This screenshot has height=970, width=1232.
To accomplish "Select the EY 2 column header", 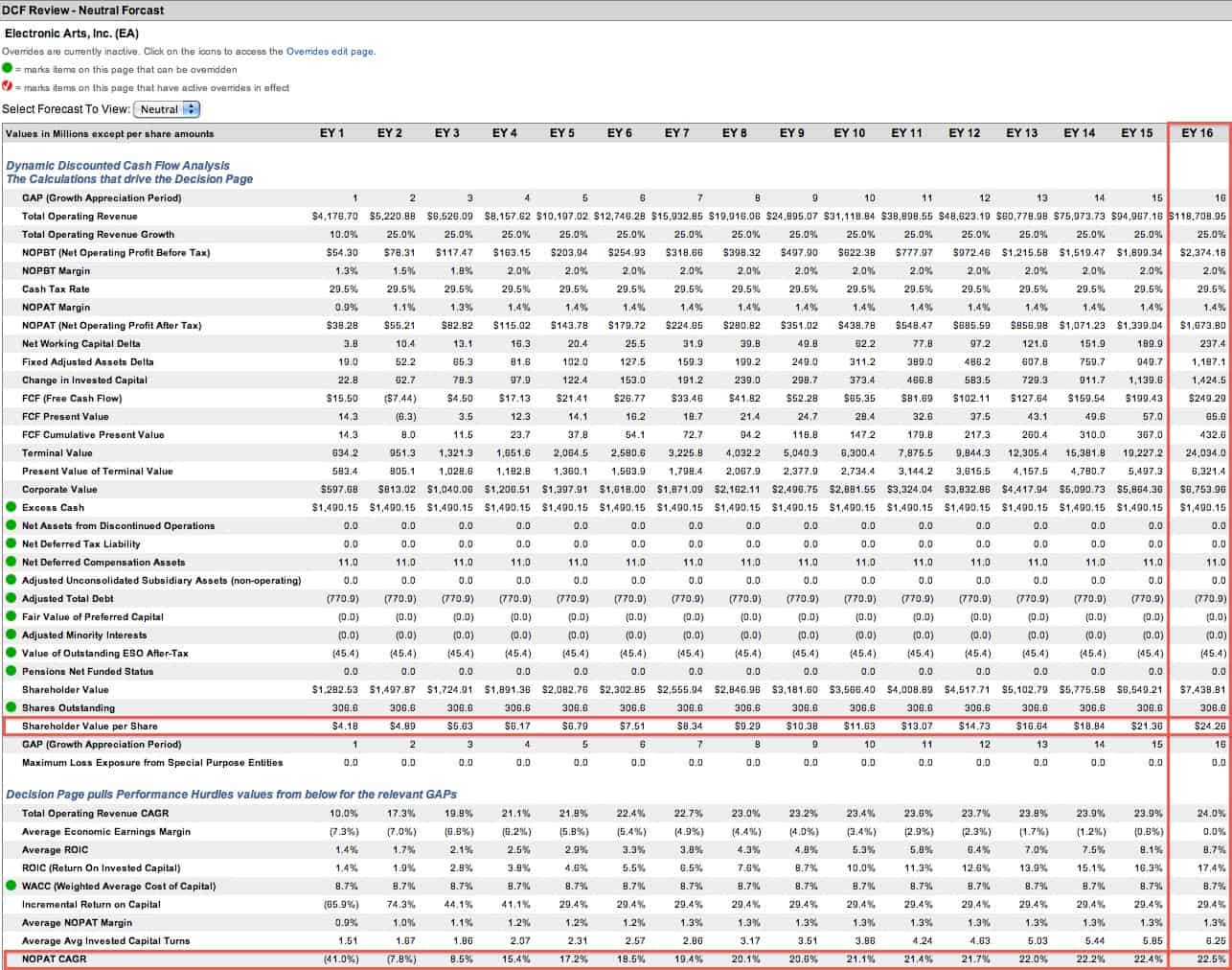I will point(389,133).
